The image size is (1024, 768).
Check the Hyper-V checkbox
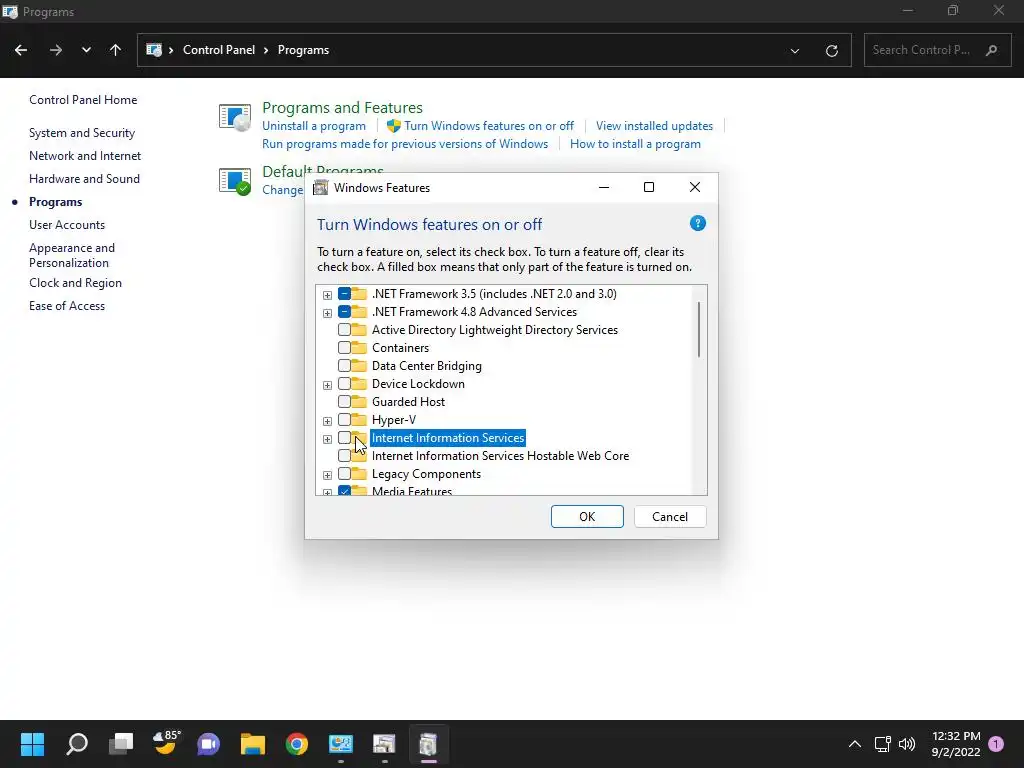coord(344,420)
